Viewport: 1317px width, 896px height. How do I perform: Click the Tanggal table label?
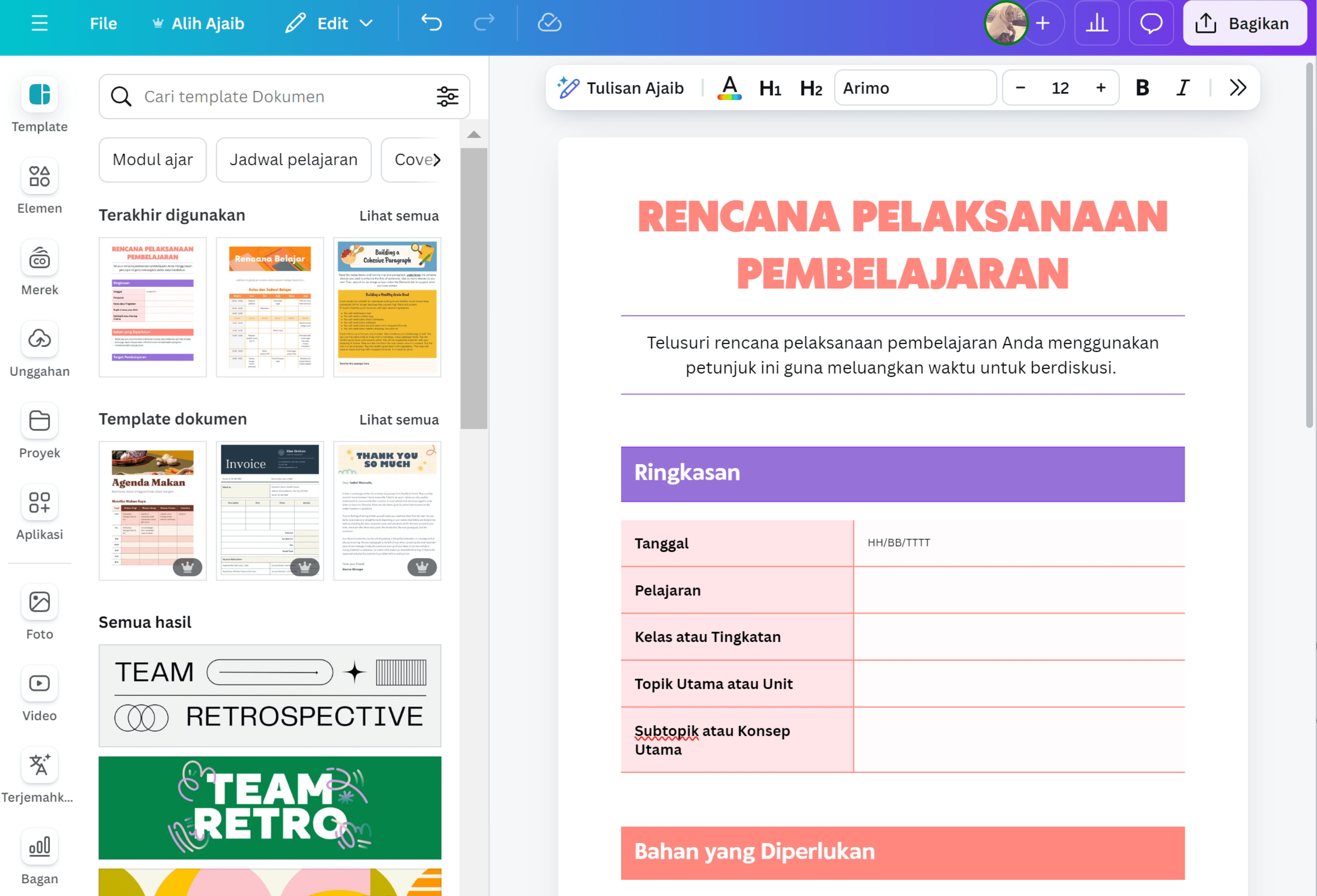pos(661,543)
